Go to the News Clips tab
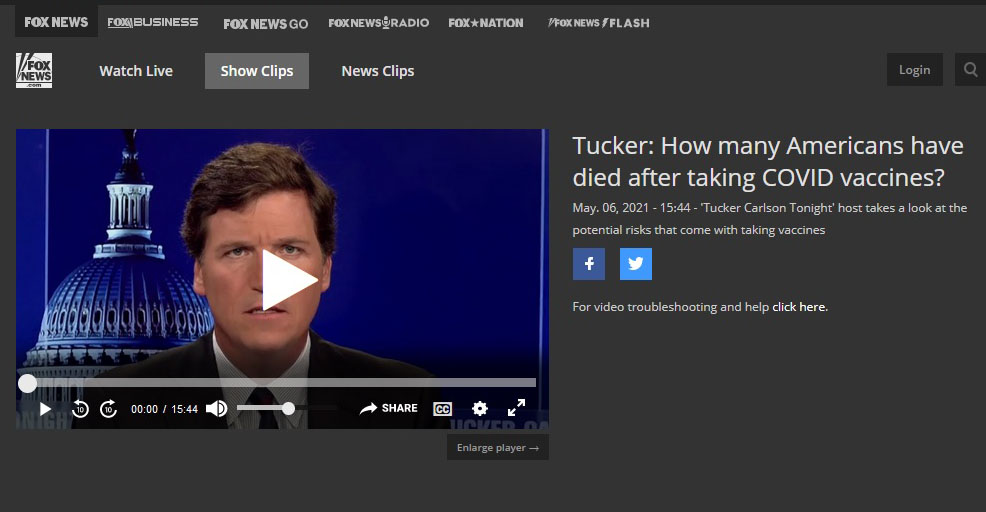The width and height of the screenshot is (986, 512). pos(378,71)
